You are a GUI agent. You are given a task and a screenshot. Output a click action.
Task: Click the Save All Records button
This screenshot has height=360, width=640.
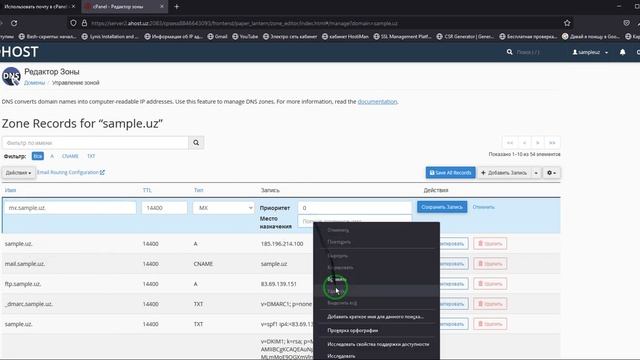click(451, 173)
